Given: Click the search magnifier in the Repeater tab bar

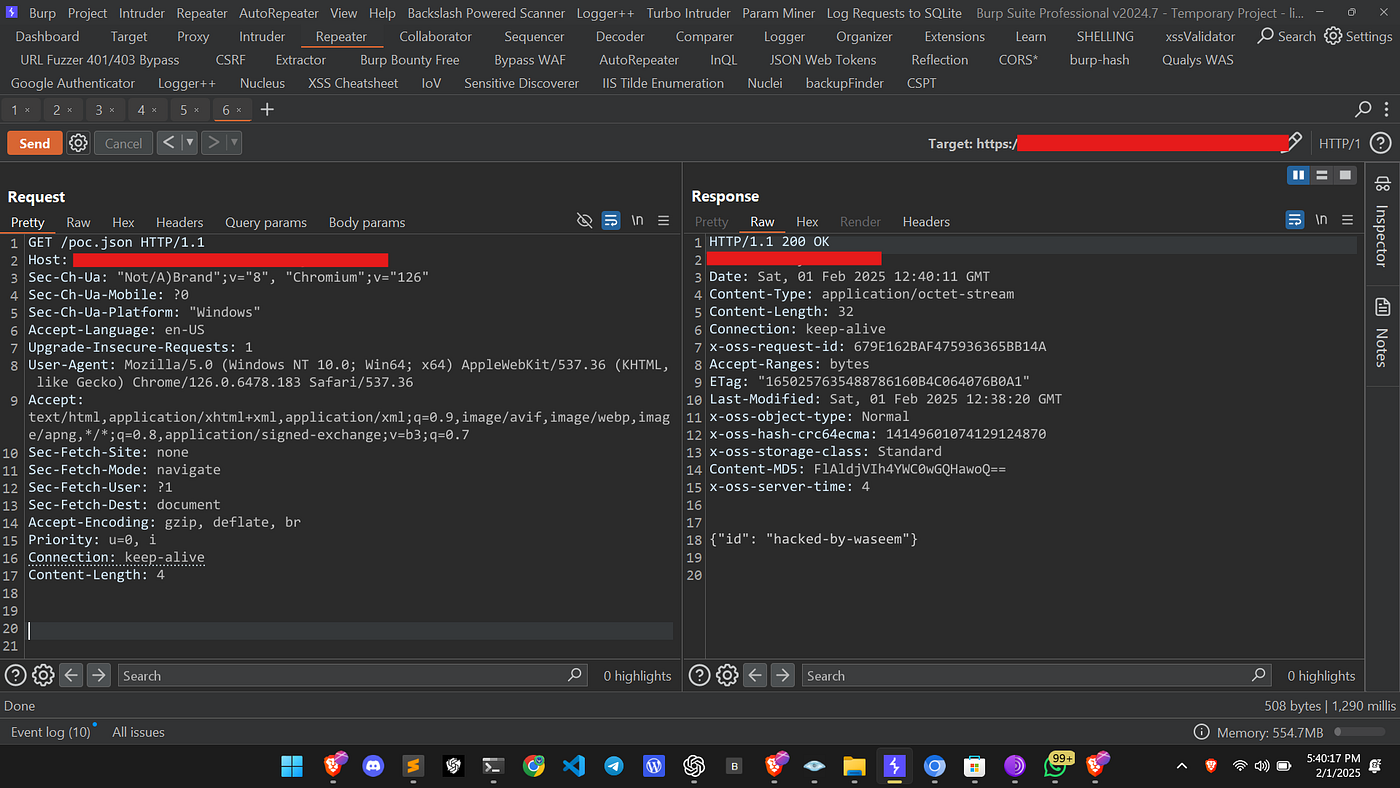Looking at the screenshot, I should coord(1363,109).
